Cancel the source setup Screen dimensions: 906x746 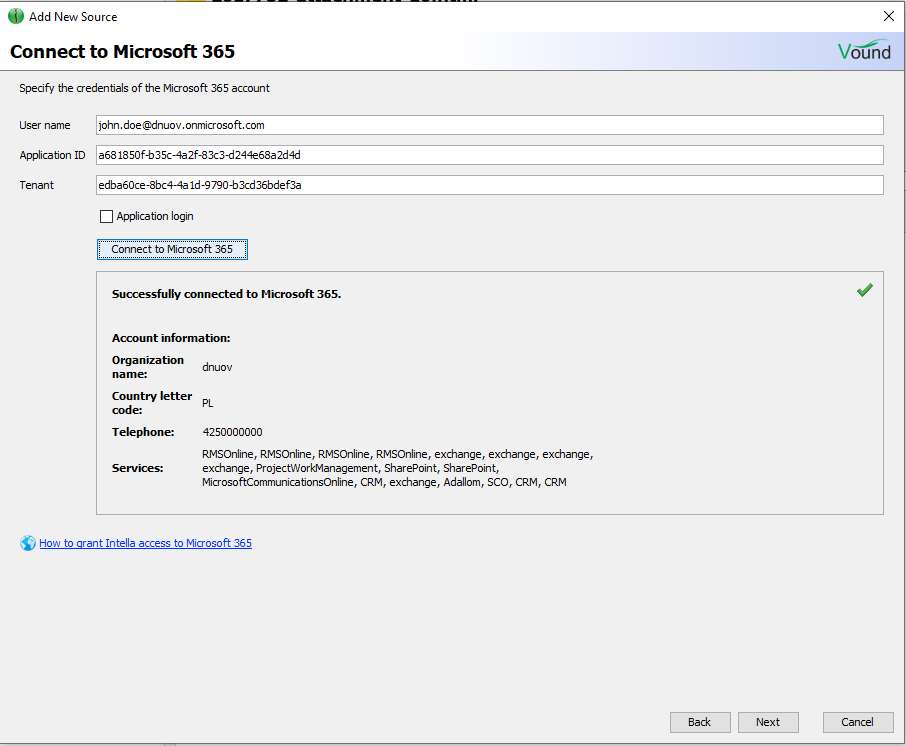tap(857, 722)
